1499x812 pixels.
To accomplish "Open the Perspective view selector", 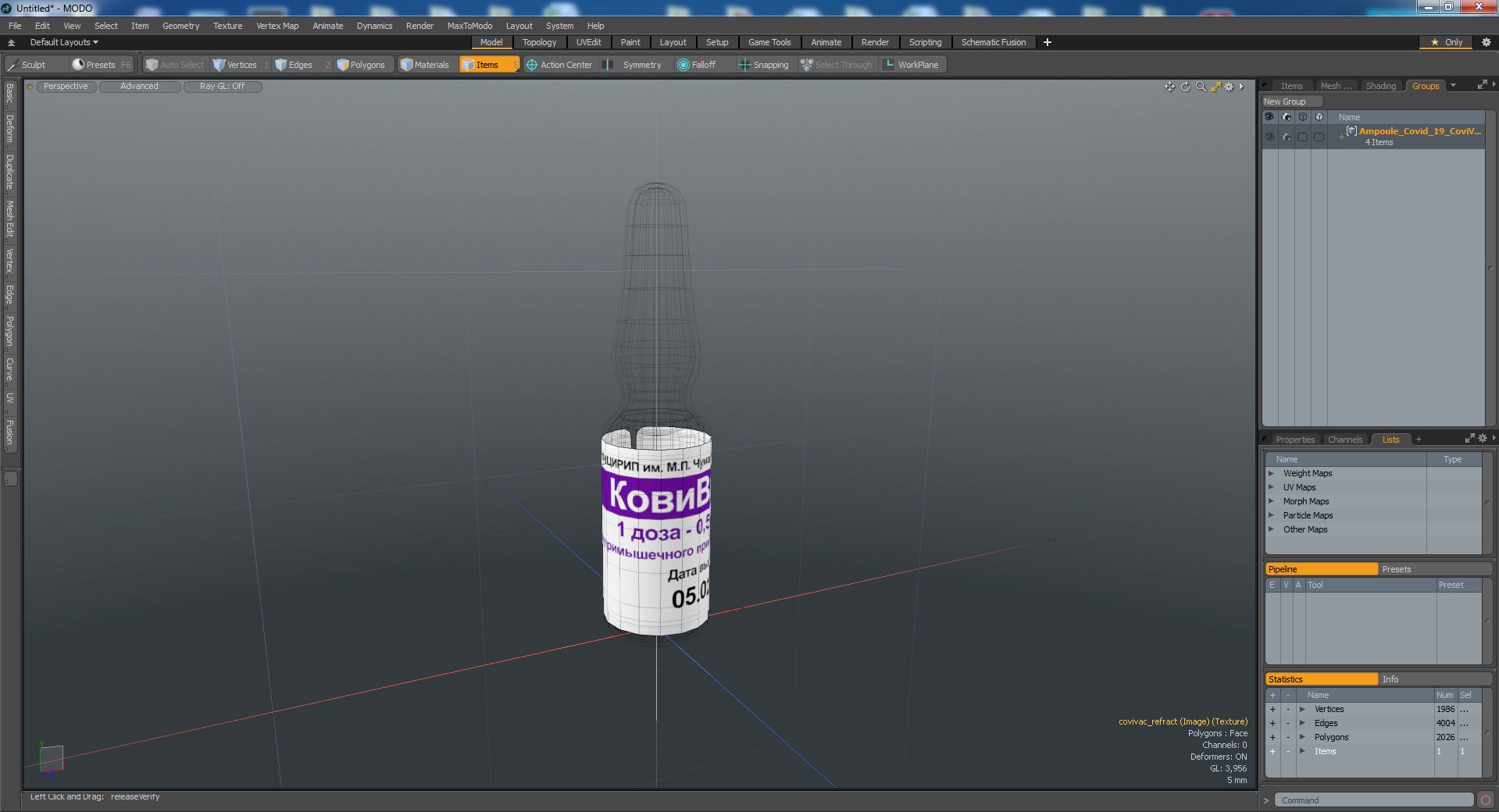I will (66, 87).
